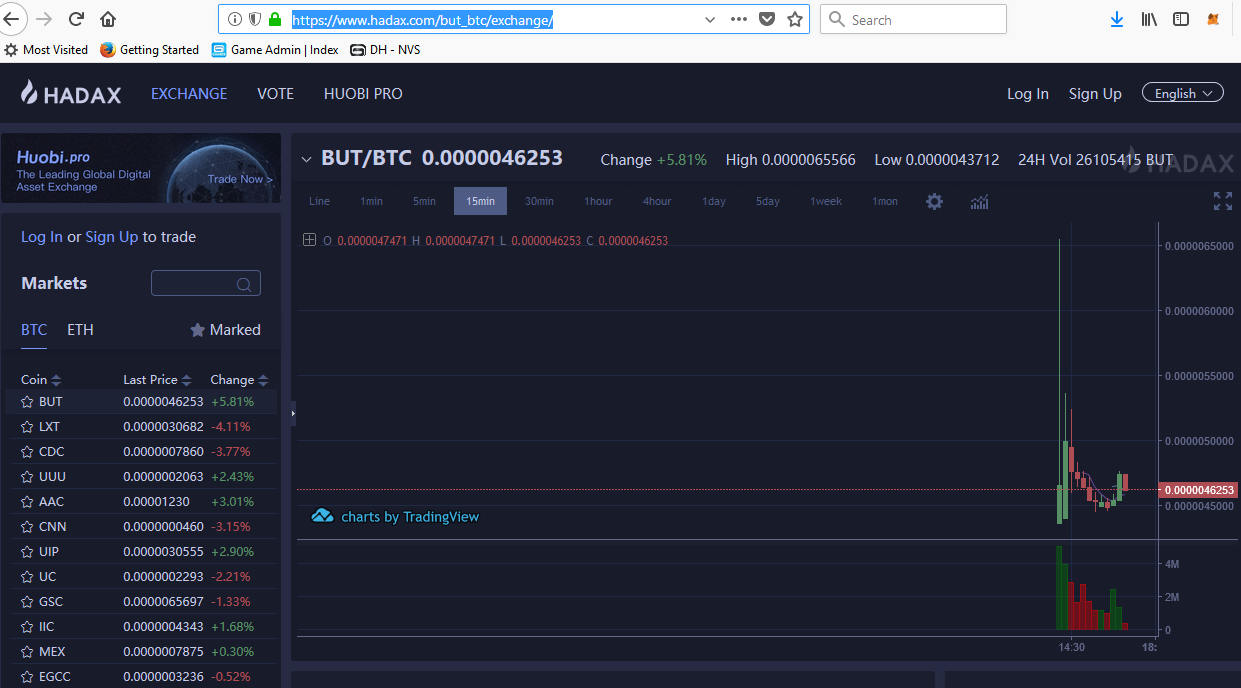This screenshot has height=688, width=1241.
Task: Reload the current page
Action: (x=76, y=19)
